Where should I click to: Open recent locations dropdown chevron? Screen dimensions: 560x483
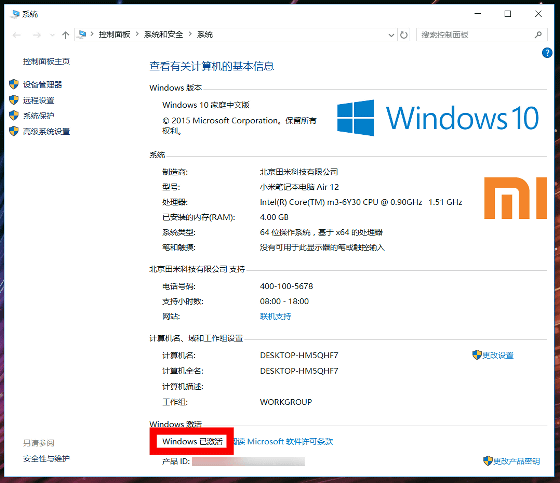pos(52,35)
